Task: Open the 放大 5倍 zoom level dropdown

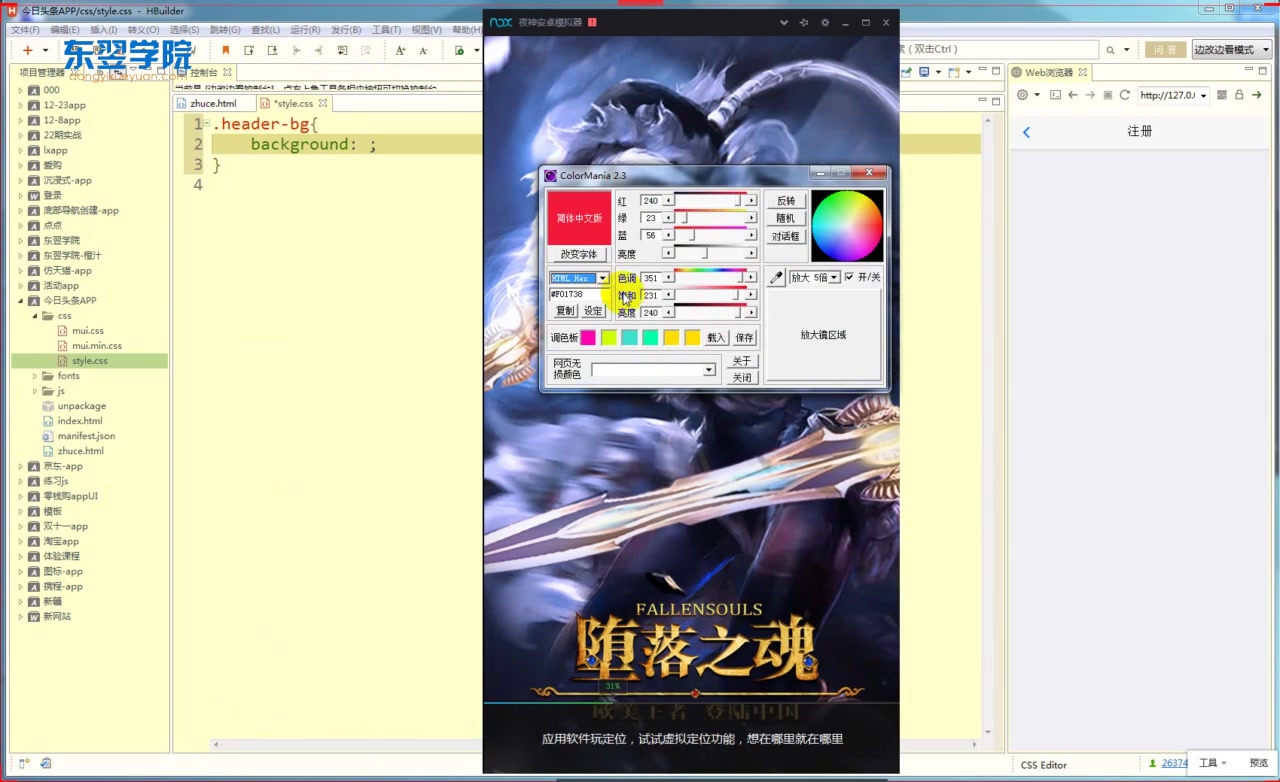Action: [x=834, y=277]
